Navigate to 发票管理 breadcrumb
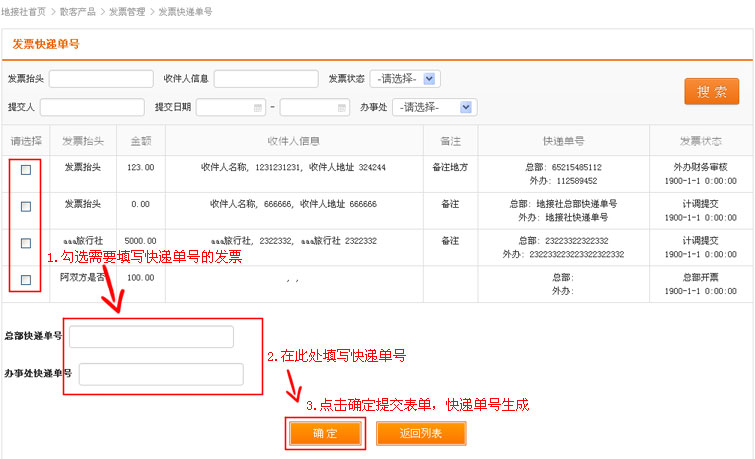This screenshot has height=459, width=755. 128,11
